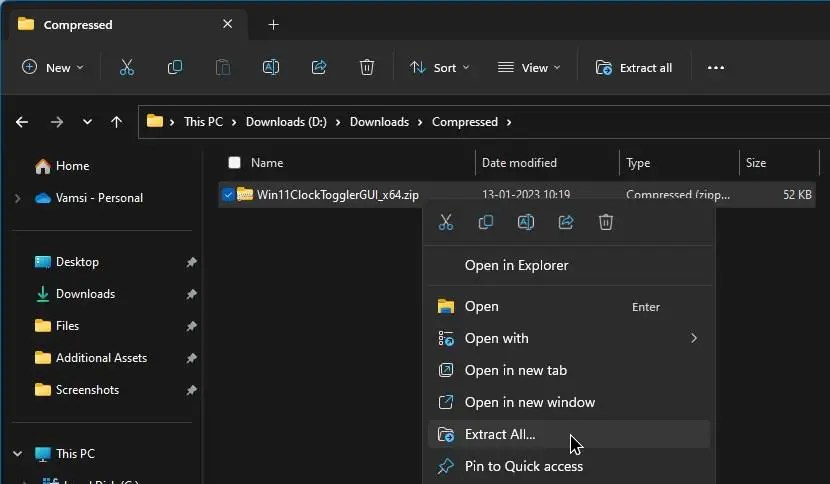Open recent locations dropdown arrow

pos(87,122)
